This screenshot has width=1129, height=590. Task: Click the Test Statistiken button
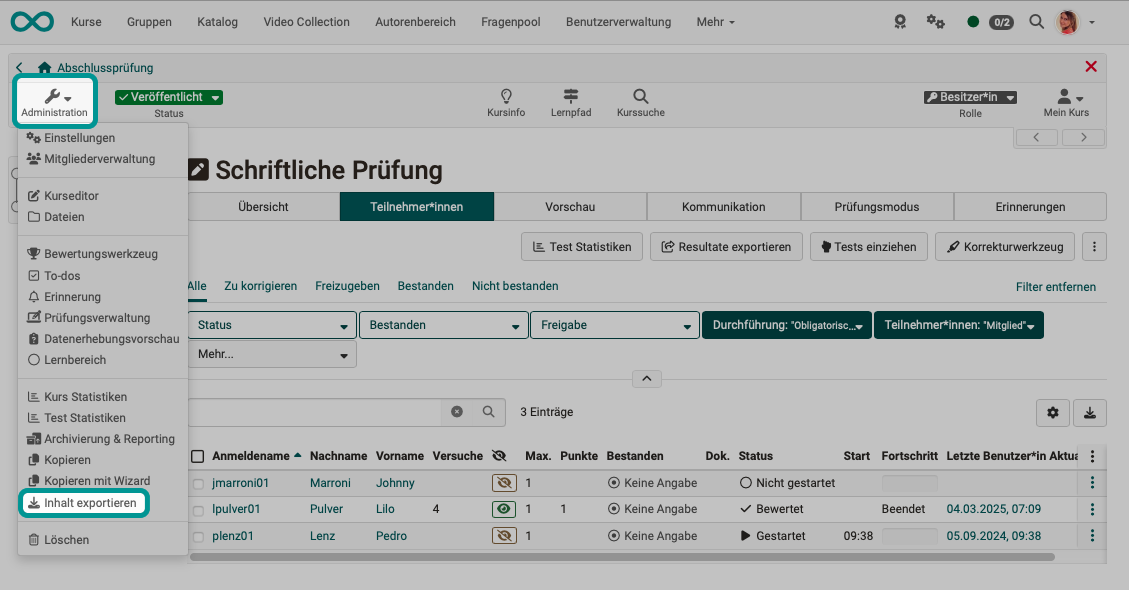tap(581, 246)
